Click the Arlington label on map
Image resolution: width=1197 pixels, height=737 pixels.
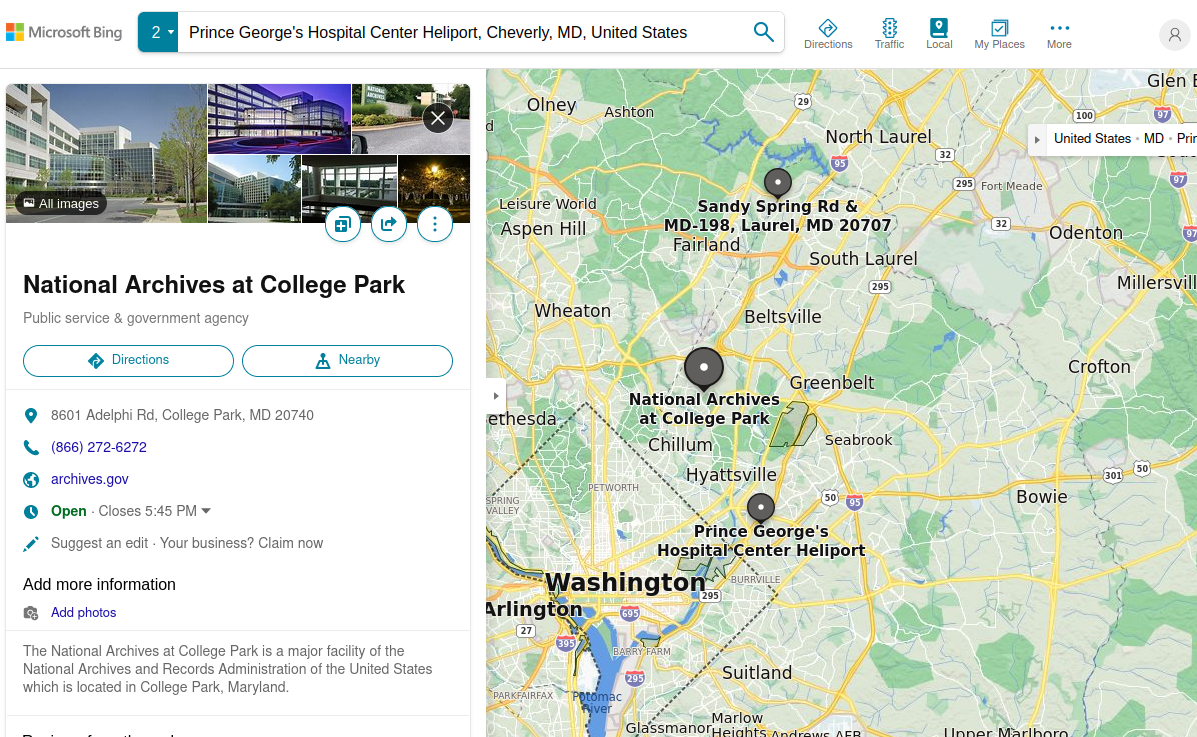point(534,609)
